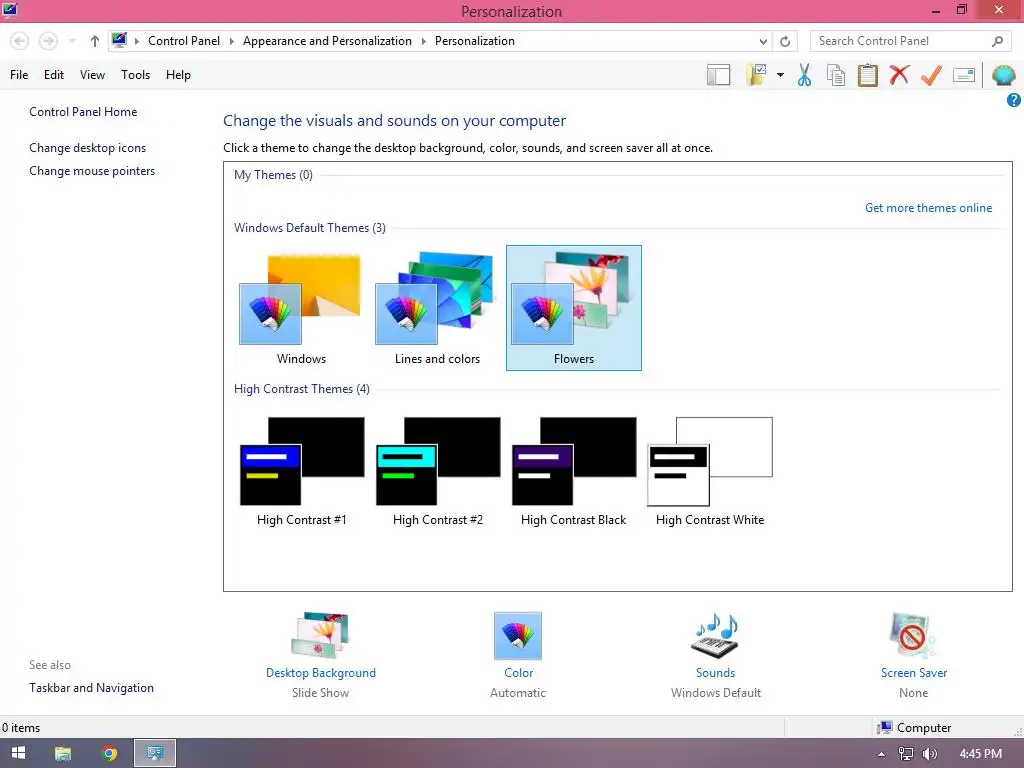Open the Edit menu
1024x768 pixels.
point(54,75)
